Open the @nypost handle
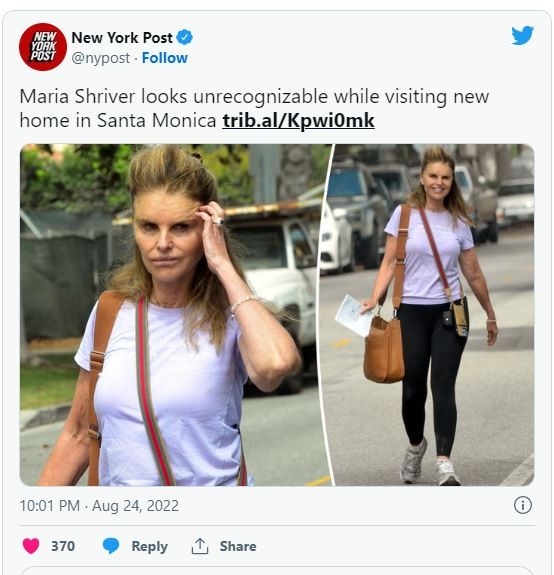This screenshot has height=575, width=554. click(100, 58)
